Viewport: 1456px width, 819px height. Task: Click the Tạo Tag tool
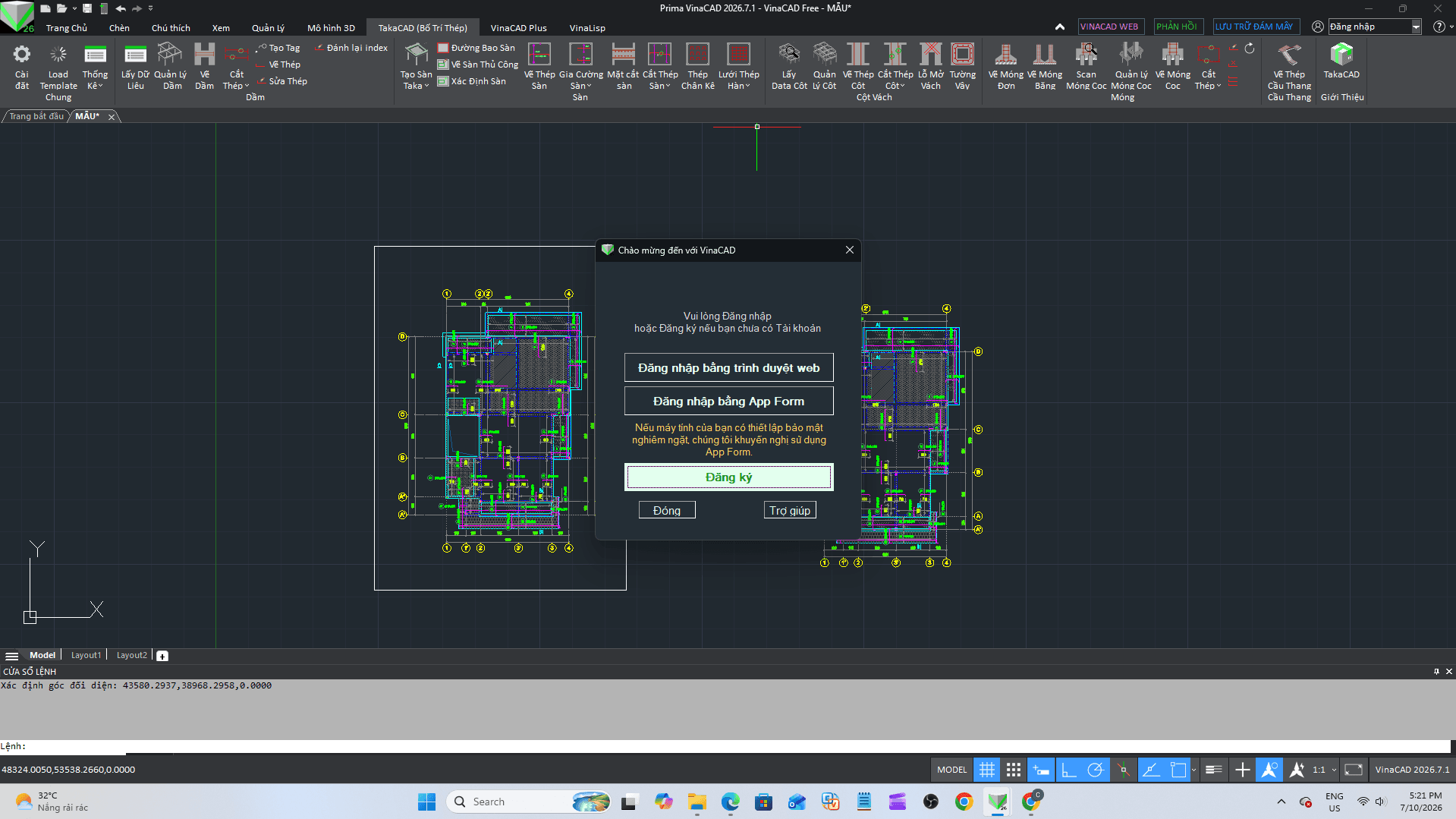tap(279, 48)
